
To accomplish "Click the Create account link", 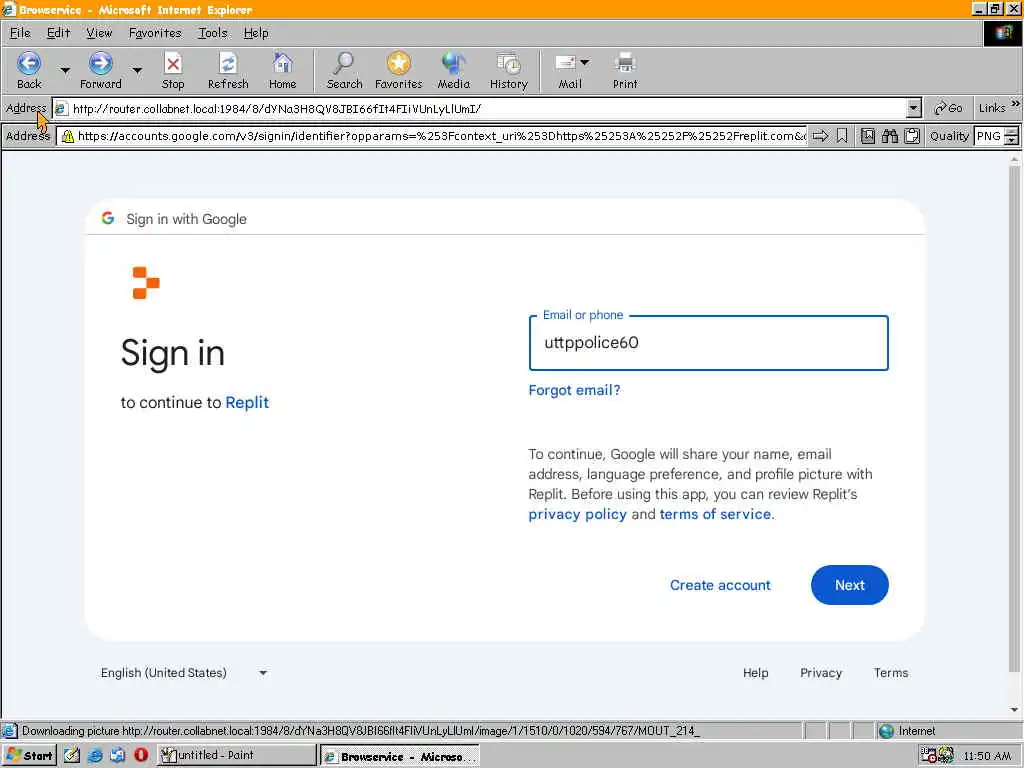I will click(720, 585).
